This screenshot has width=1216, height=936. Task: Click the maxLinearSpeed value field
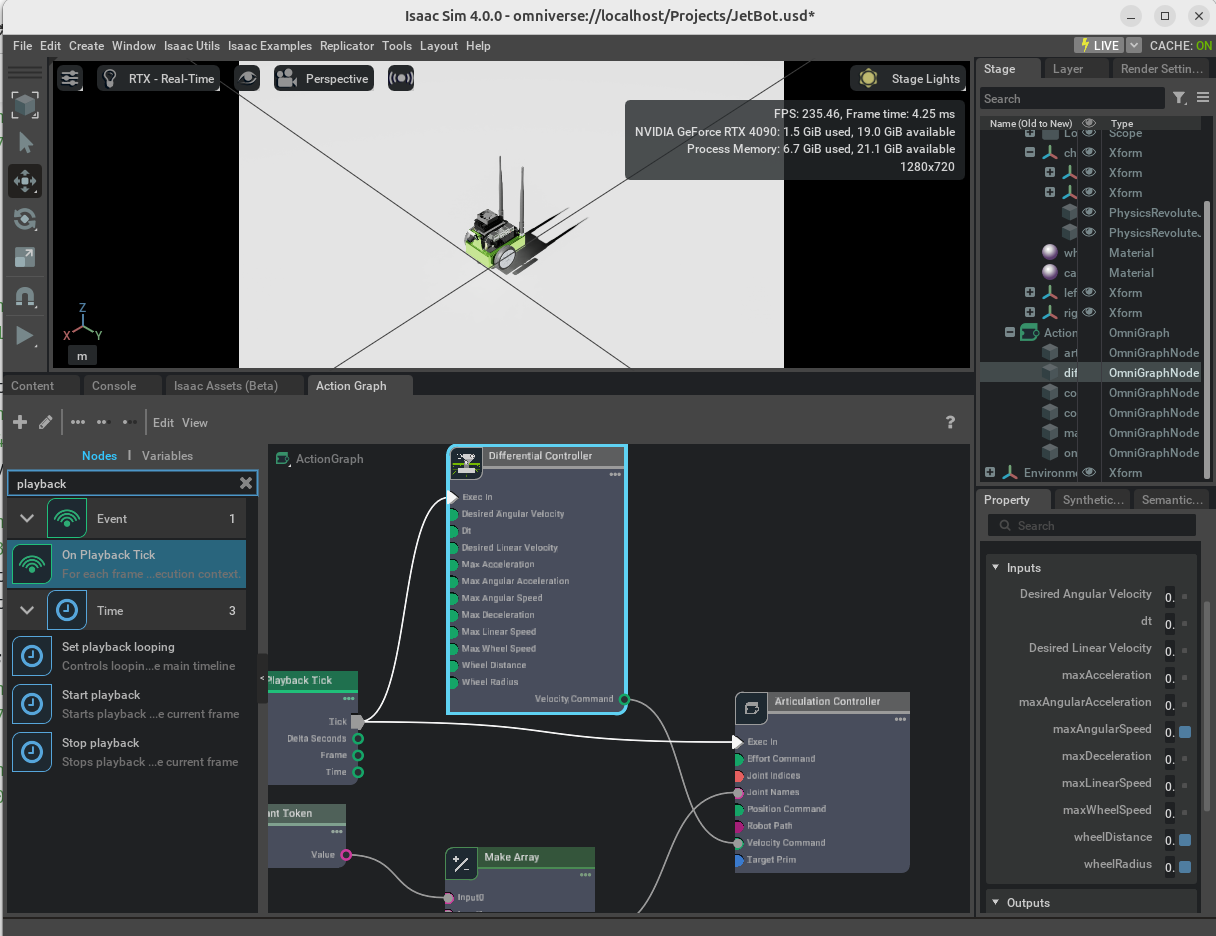(x=1169, y=786)
